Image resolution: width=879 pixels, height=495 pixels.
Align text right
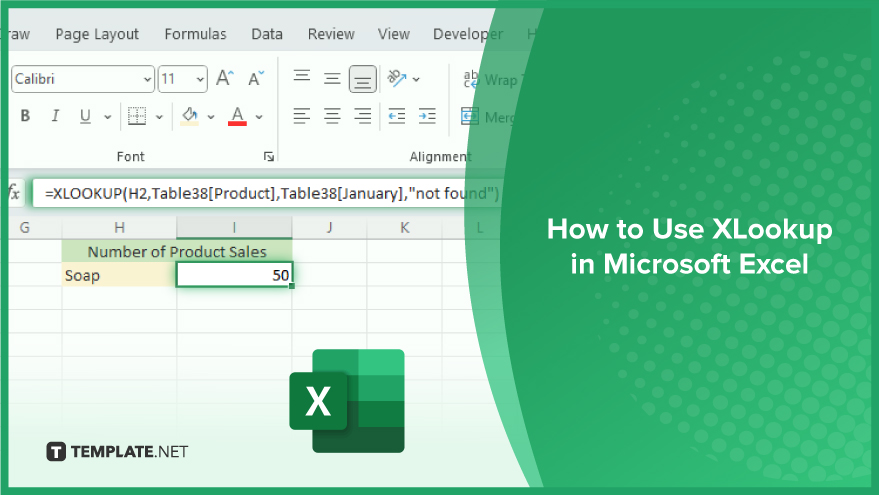tap(363, 116)
